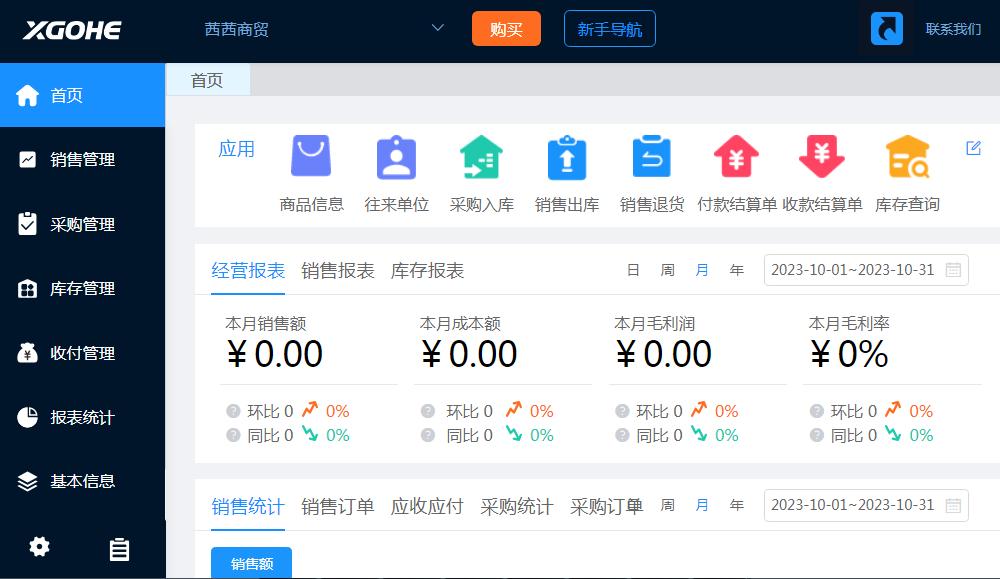
Task: Open the 付款结算单 red up-arrow icon
Action: pyautogui.click(x=737, y=156)
